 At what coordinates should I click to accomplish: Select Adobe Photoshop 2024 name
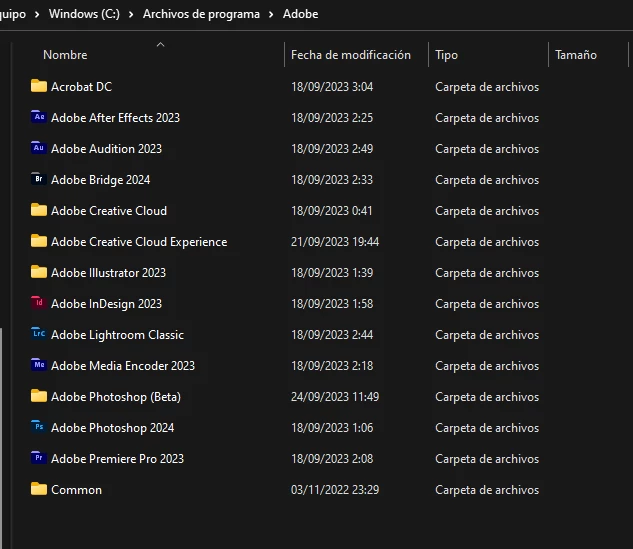113,428
